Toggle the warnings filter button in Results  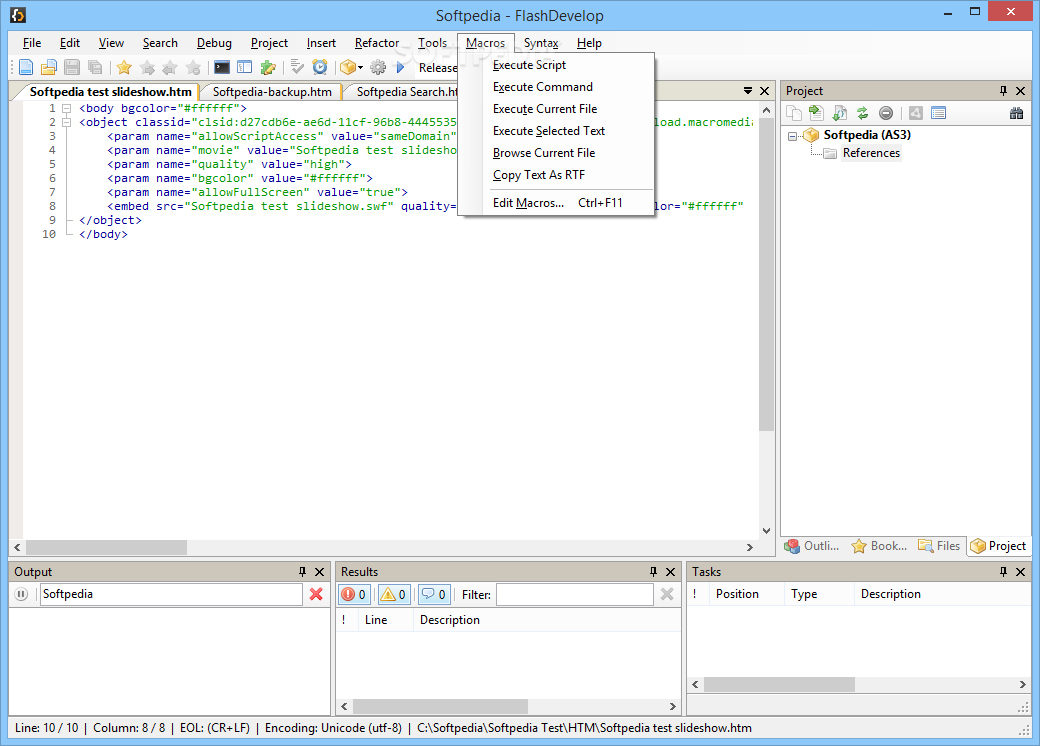pyautogui.click(x=393, y=595)
